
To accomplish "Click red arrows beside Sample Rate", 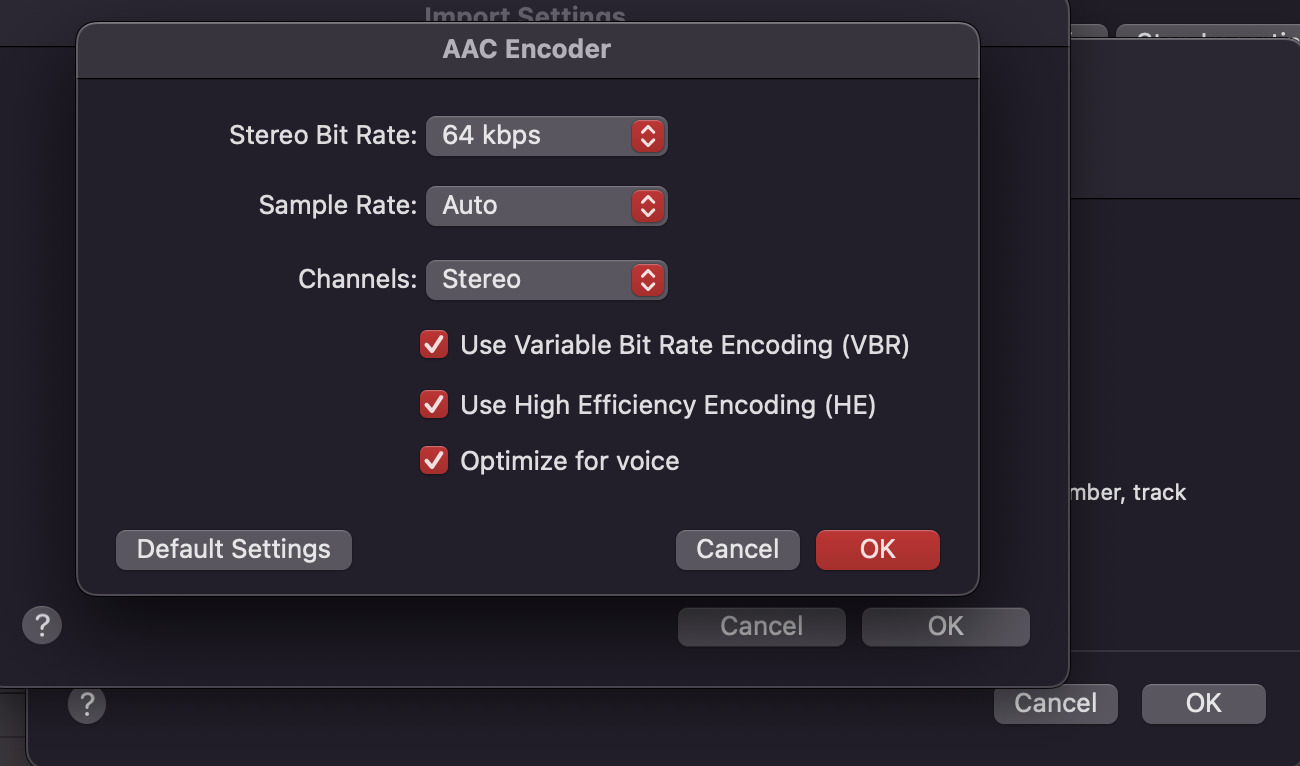I will [x=648, y=206].
